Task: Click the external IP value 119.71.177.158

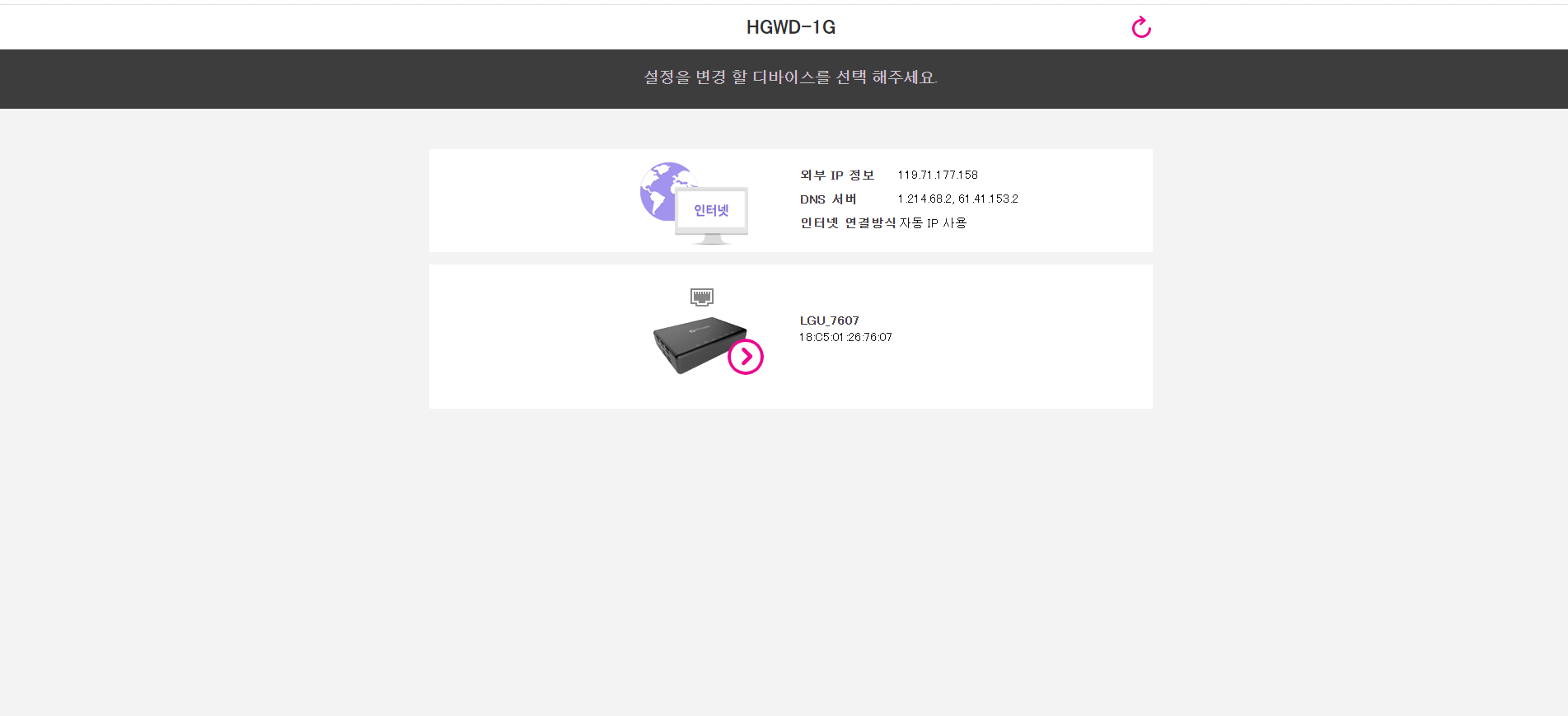Action: (x=938, y=175)
